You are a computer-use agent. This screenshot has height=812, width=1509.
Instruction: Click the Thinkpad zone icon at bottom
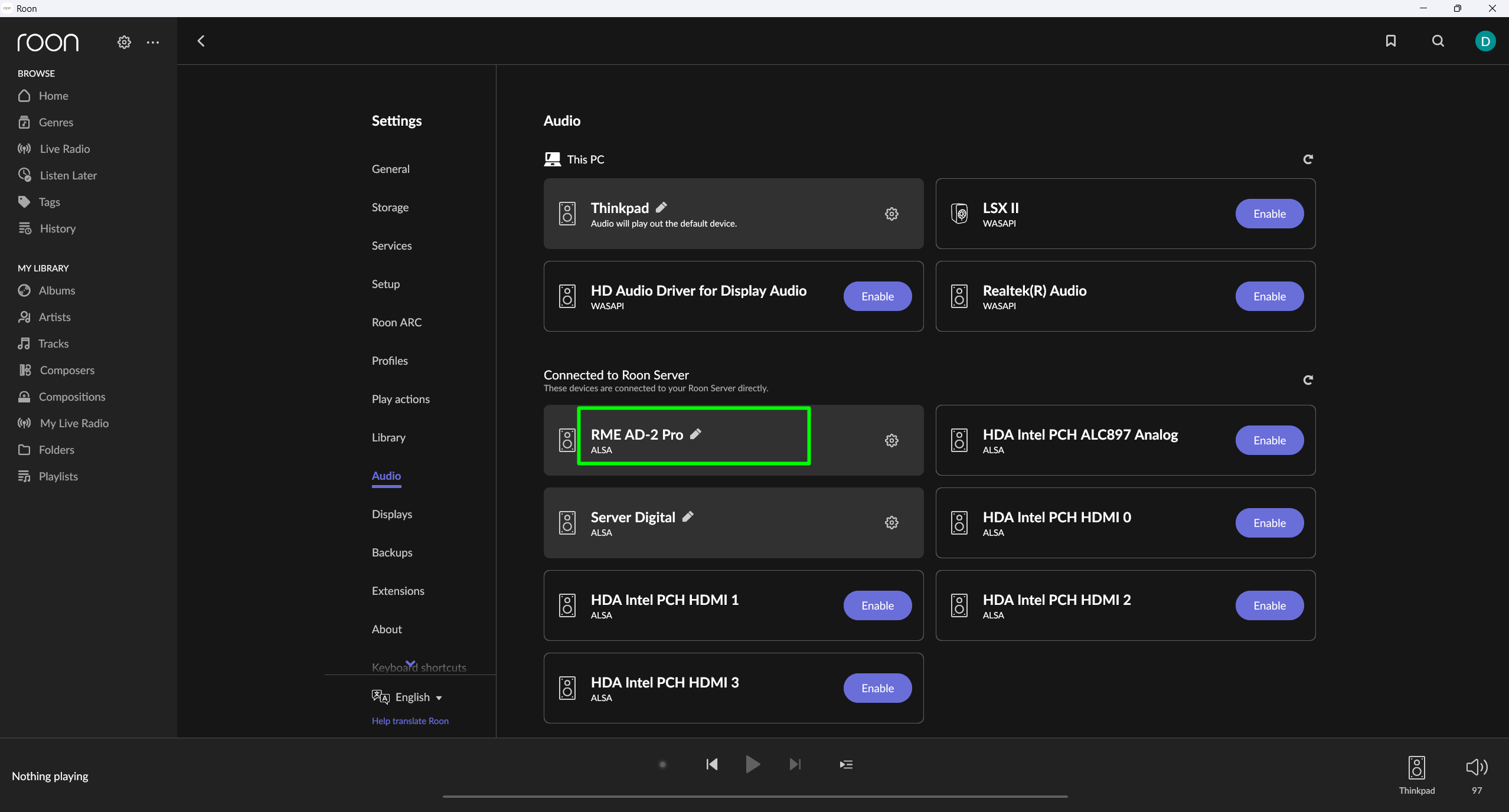pos(1416,767)
